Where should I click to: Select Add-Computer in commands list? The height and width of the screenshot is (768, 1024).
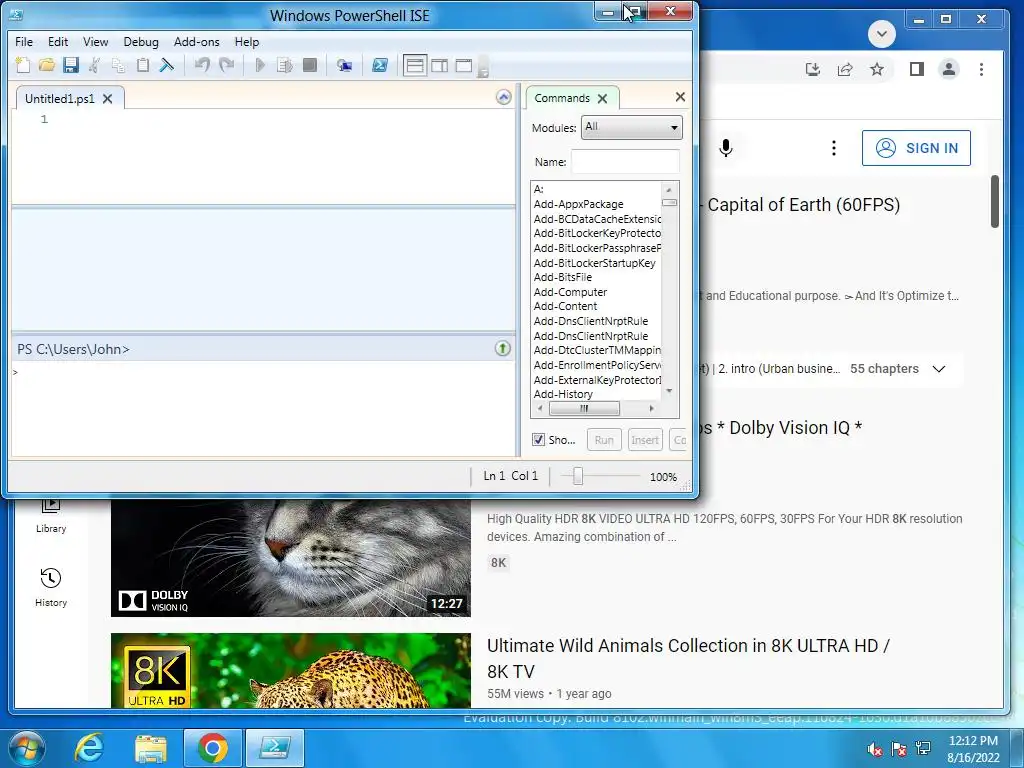pos(570,292)
